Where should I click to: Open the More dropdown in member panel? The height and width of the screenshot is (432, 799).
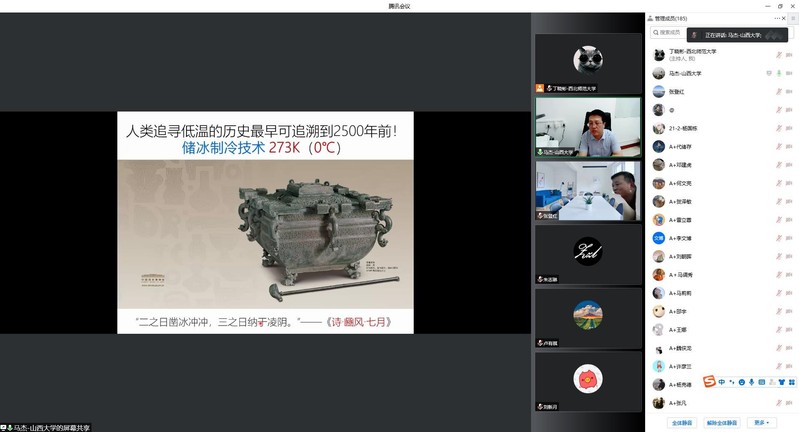pyautogui.click(x=764, y=422)
